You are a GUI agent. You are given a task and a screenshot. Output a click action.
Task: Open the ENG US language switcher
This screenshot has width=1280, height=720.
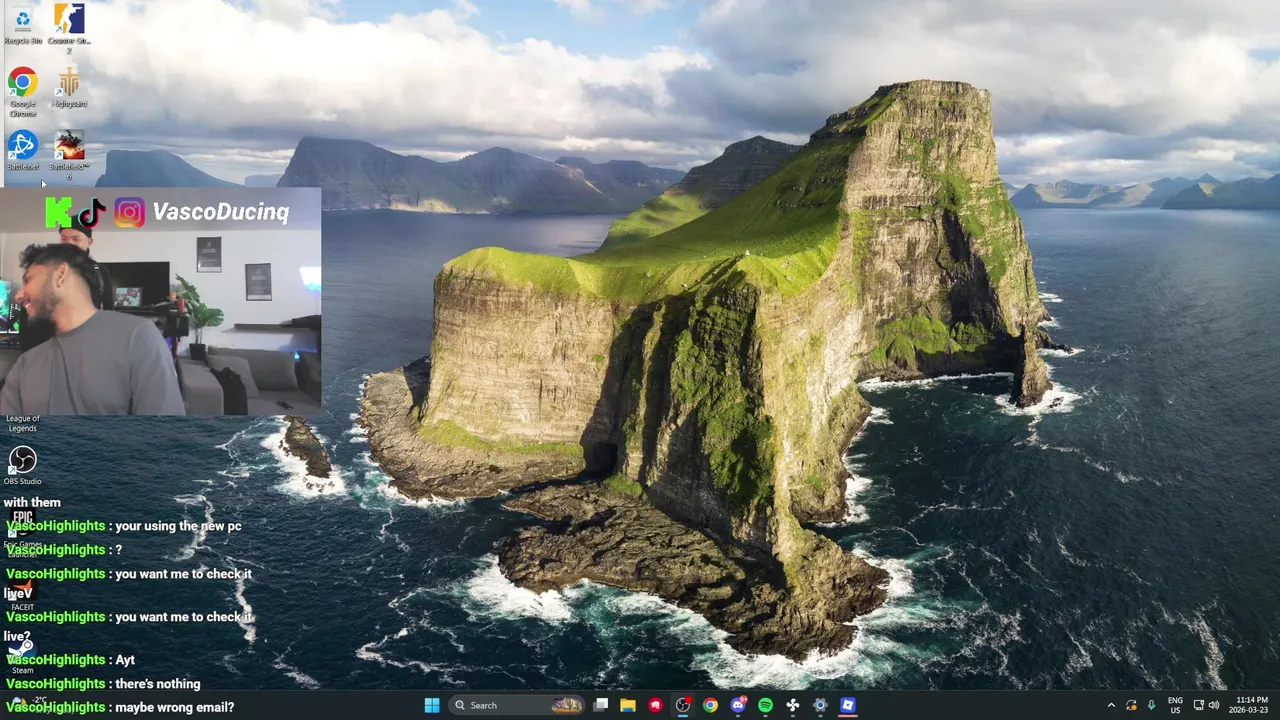click(1175, 705)
